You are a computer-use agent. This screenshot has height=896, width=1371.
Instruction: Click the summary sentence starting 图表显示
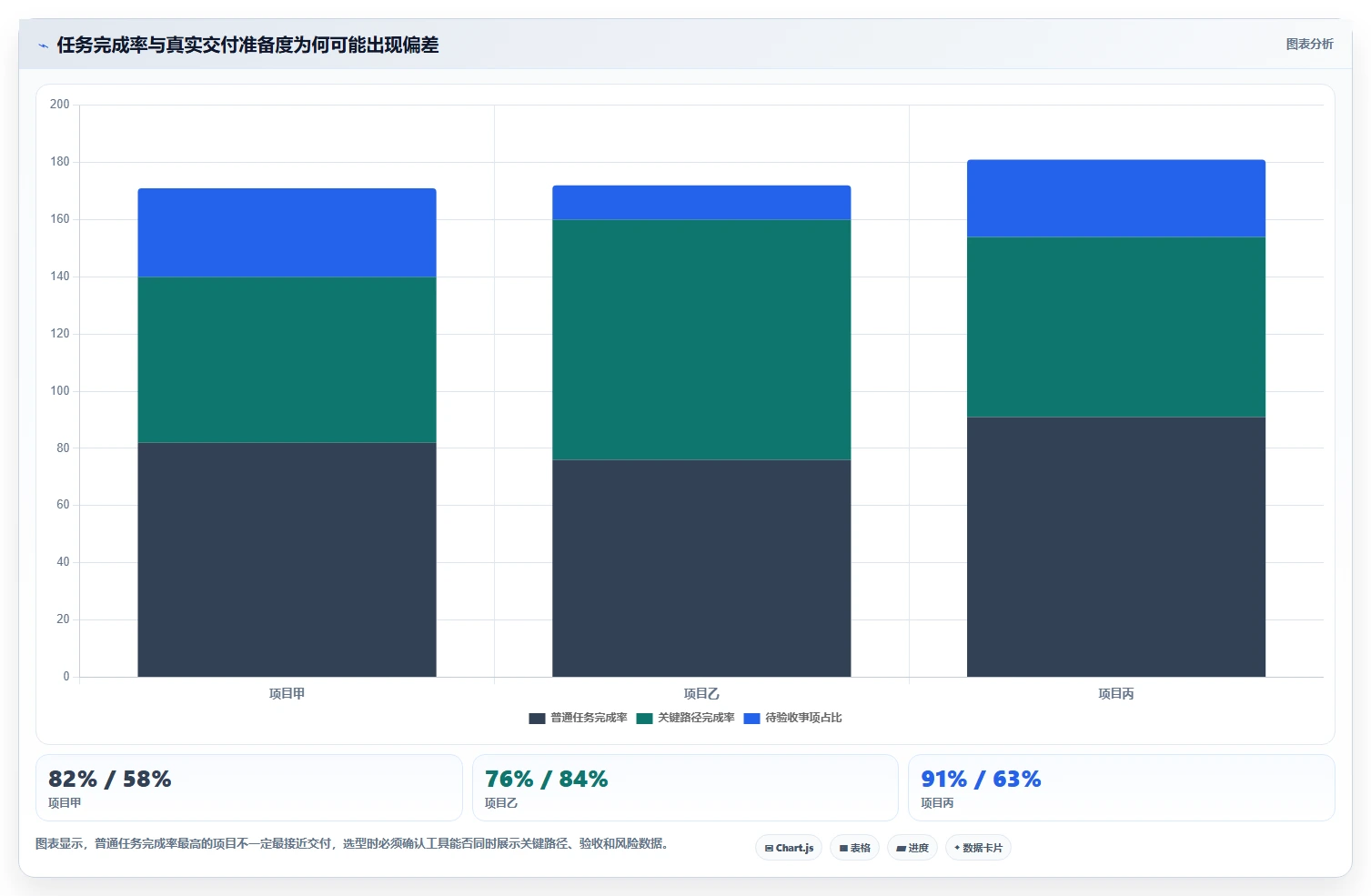pyautogui.click(x=355, y=843)
